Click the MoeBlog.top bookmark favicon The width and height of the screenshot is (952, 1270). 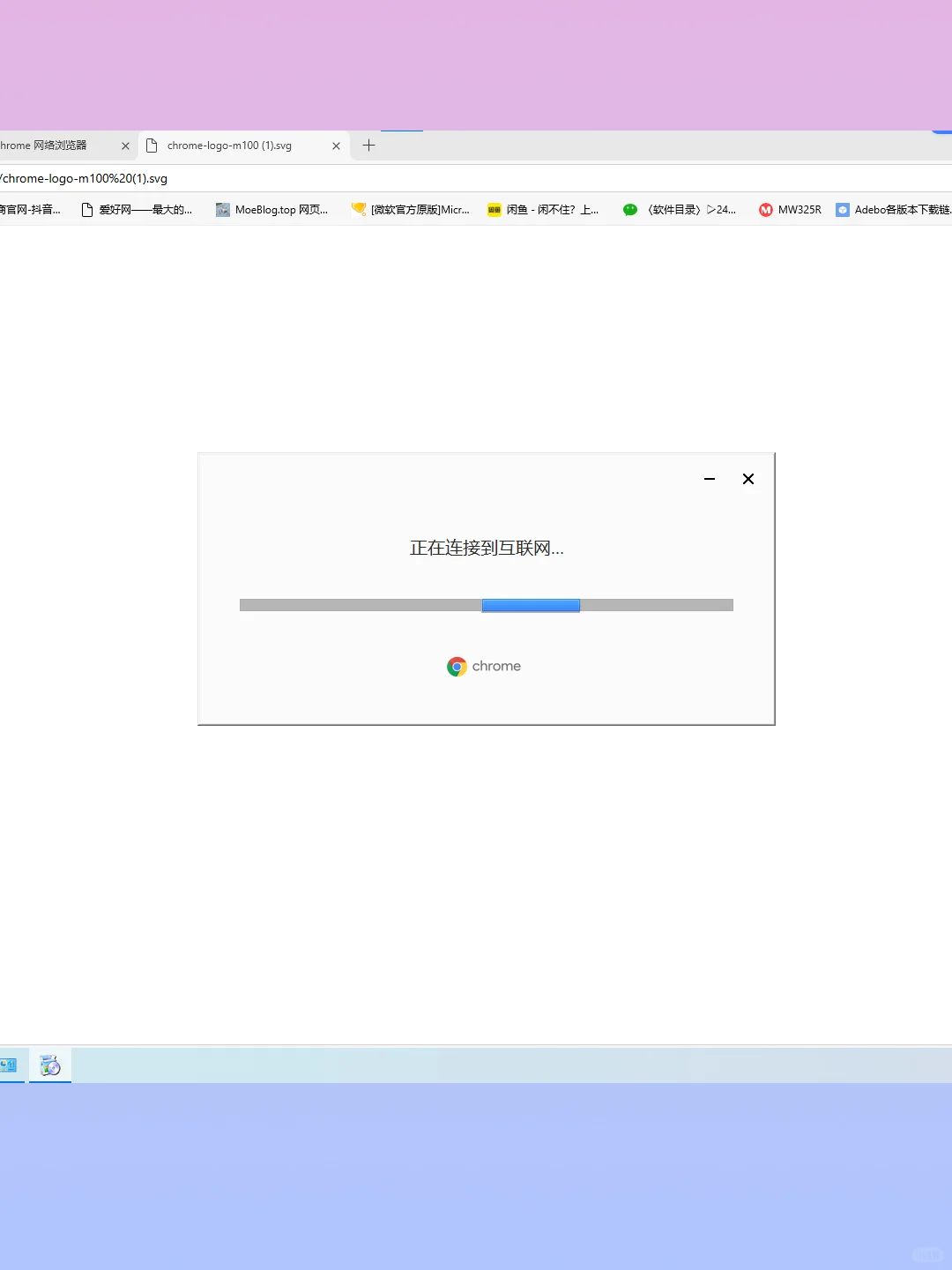pyautogui.click(x=221, y=209)
